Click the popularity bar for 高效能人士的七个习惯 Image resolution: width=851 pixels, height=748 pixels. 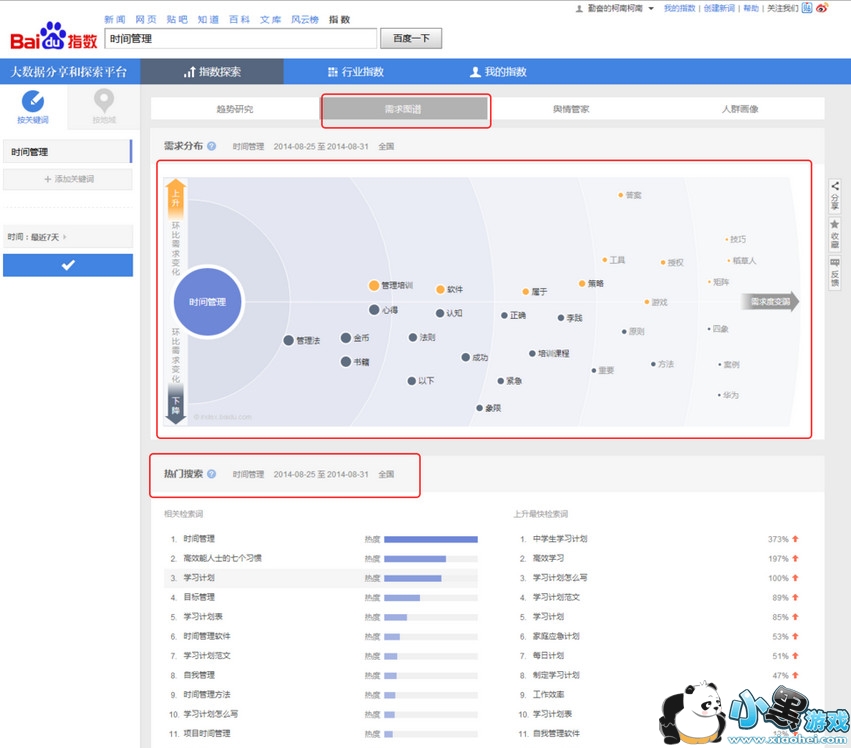(x=431, y=559)
